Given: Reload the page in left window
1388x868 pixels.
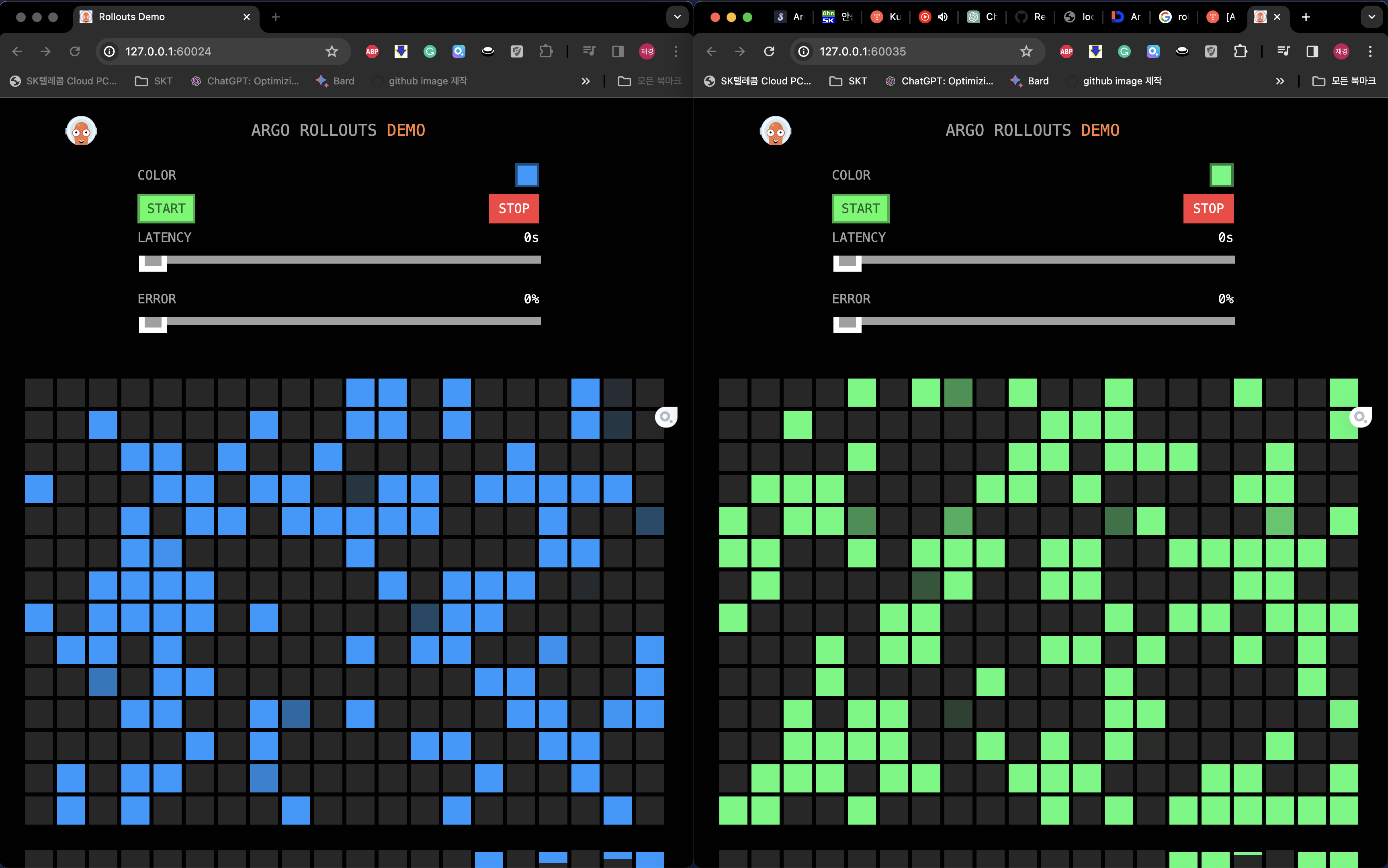Looking at the screenshot, I should 75,52.
